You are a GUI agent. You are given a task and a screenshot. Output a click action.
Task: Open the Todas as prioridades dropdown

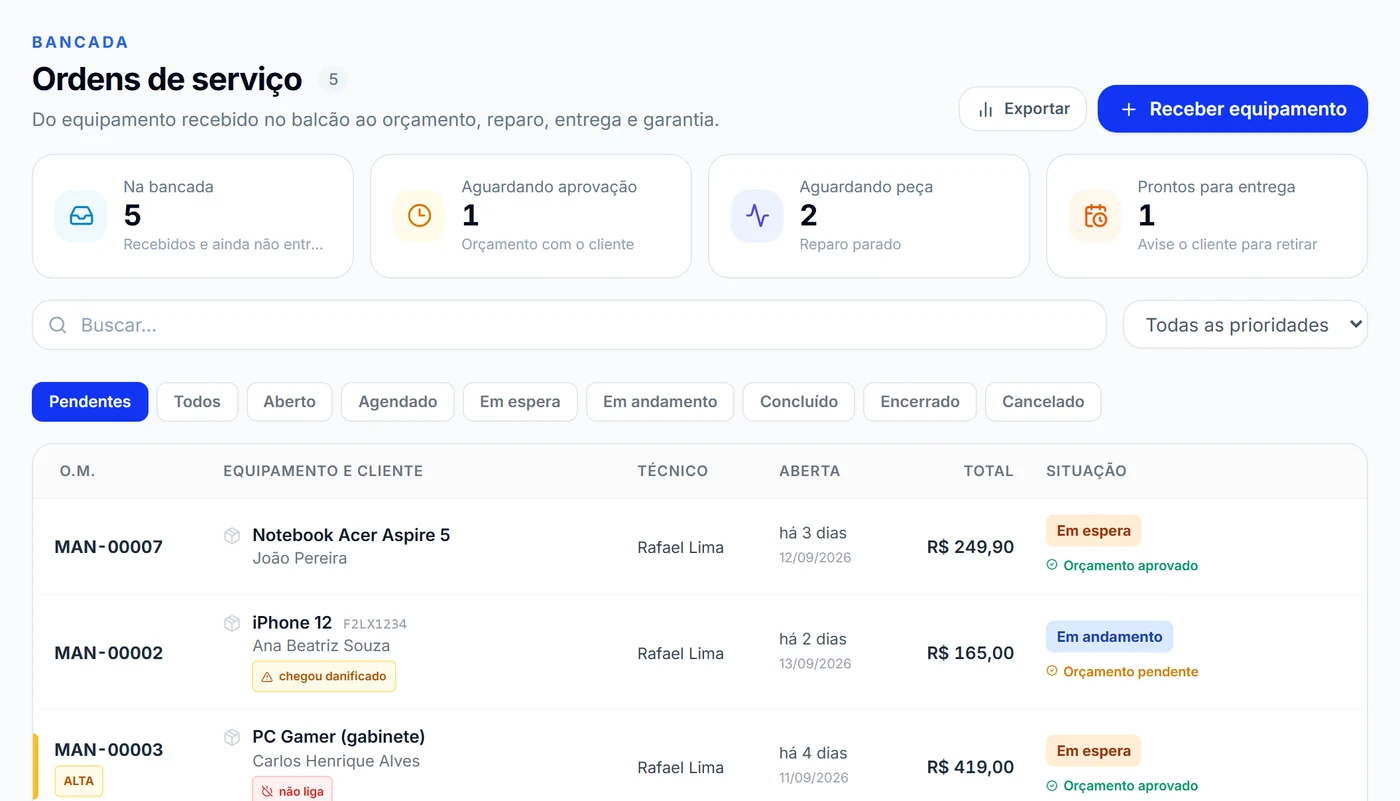pos(1245,325)
